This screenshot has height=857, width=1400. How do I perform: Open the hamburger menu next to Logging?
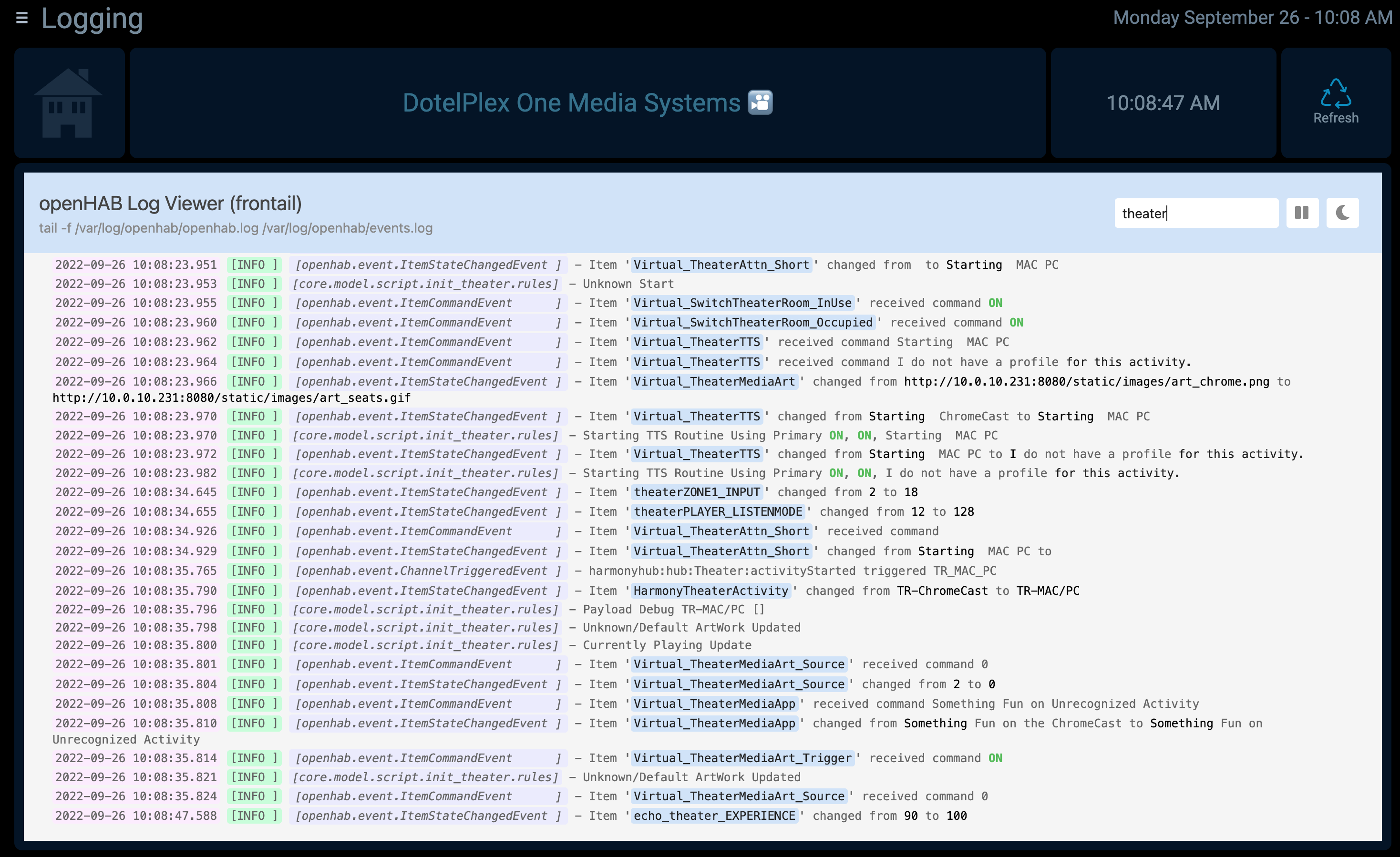point(21,18)
